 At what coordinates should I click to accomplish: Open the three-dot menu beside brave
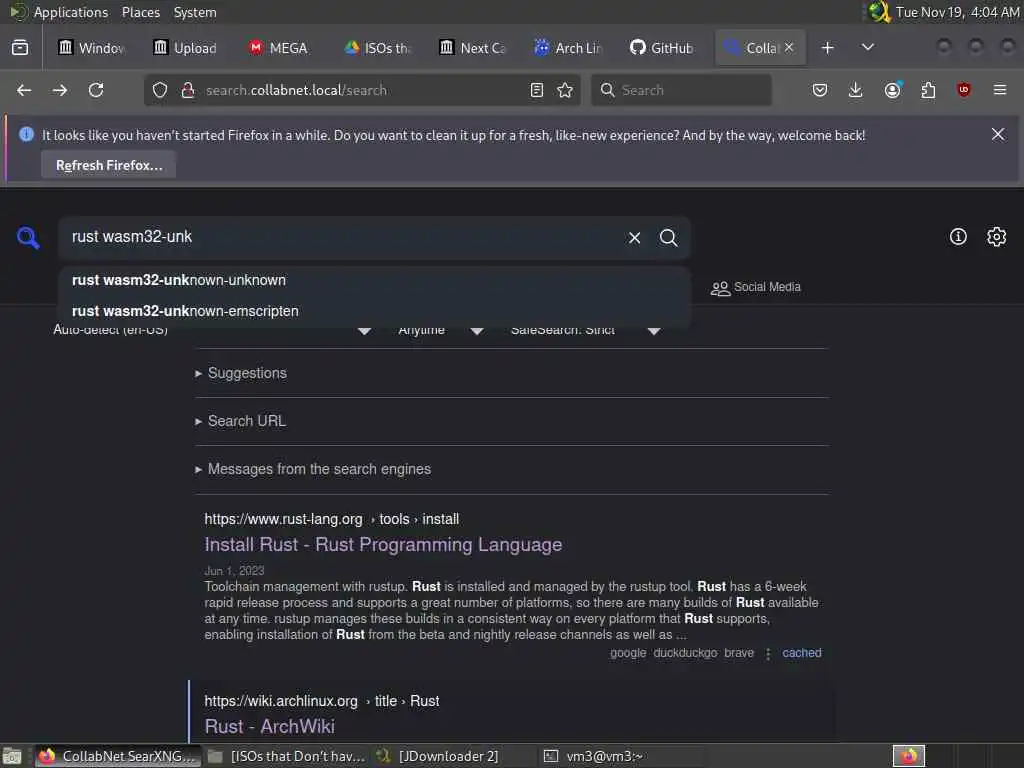pos(768,653)
